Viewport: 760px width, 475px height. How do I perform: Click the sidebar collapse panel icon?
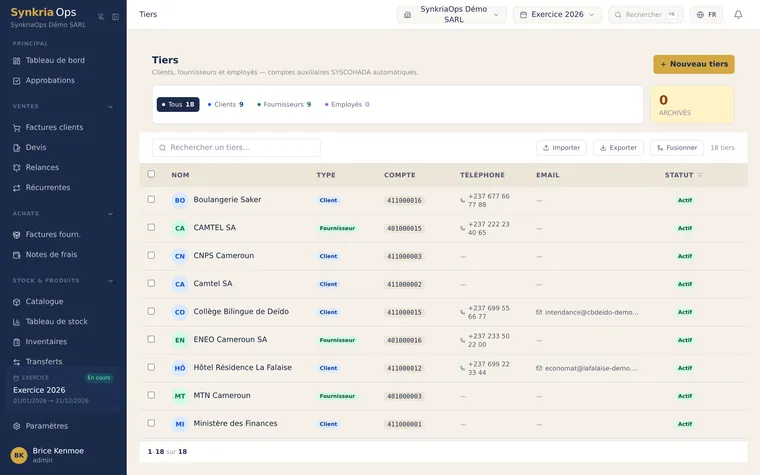[115, 17]
